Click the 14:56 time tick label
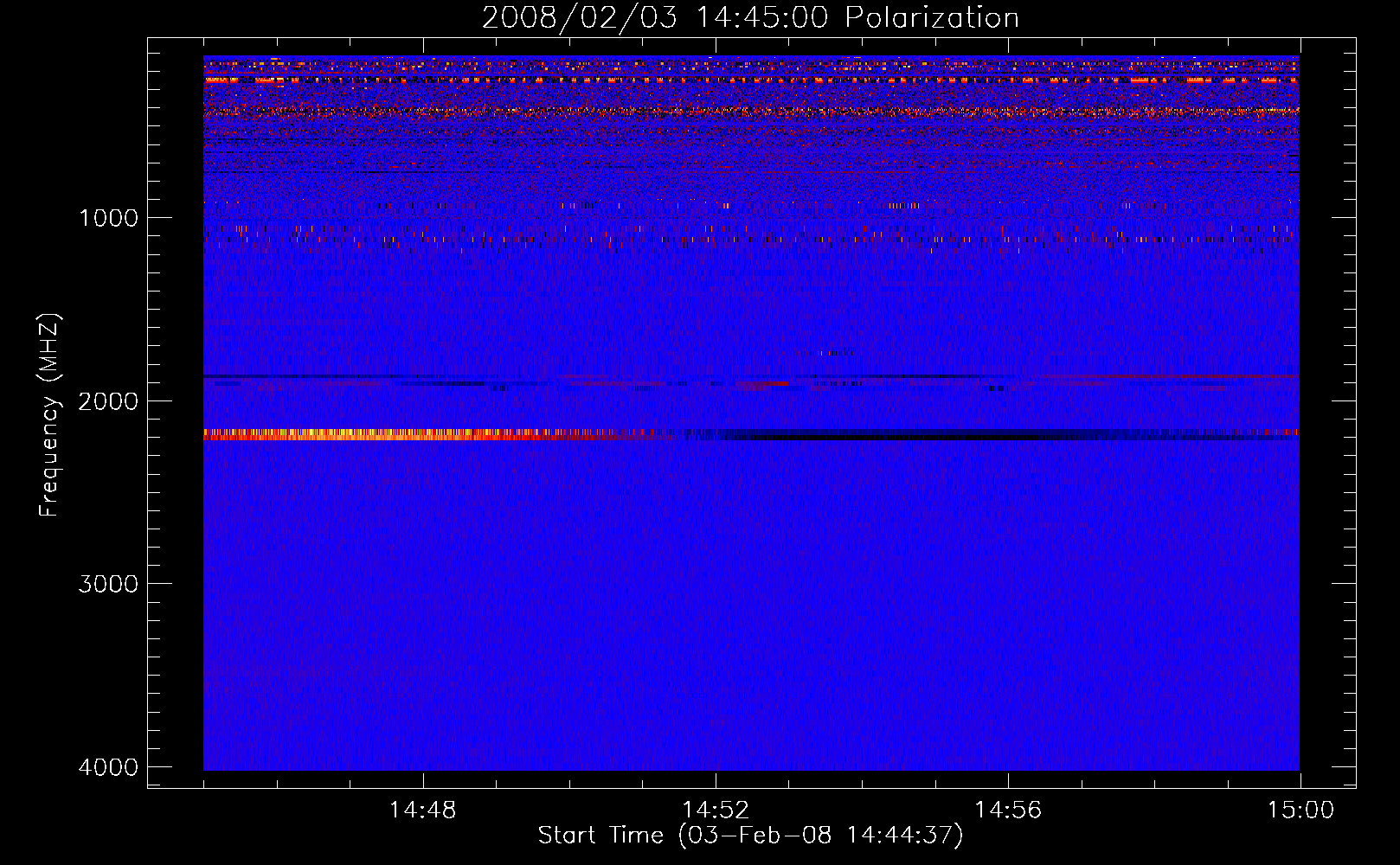The width and height of the screenshot is (1400, 865). click(x=1008, y=811)
